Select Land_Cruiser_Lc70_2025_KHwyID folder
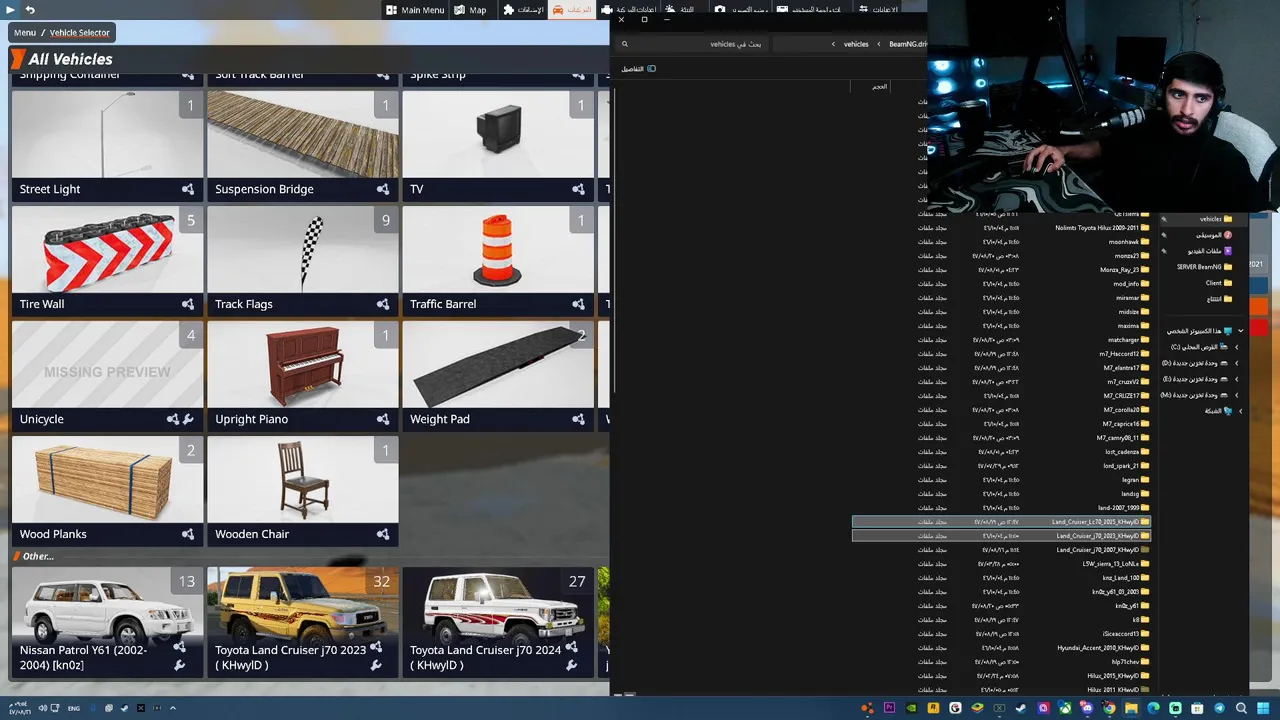This screenshot has width=1280, height=720. [1001, 522]
